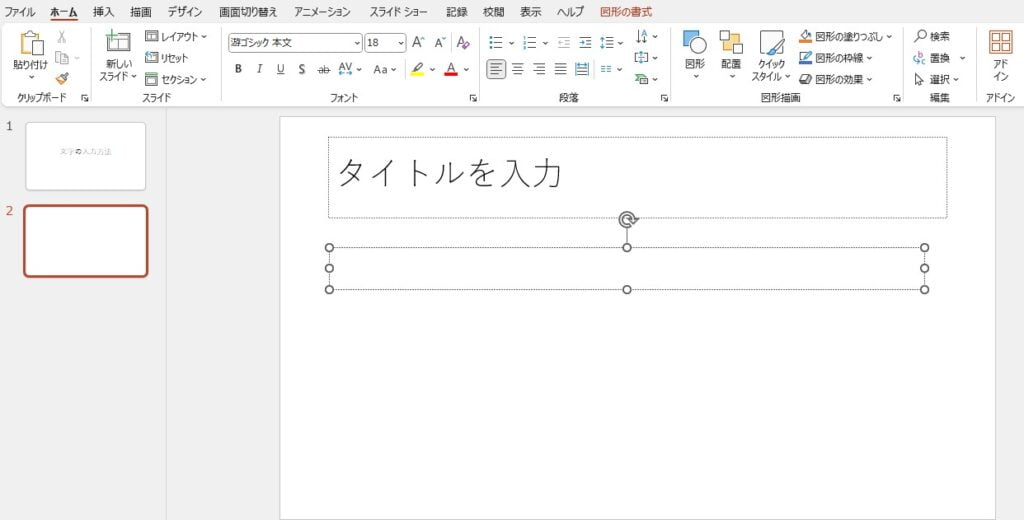This screenshot has width=1024, height=520.
Task: Select slide 2 thumbnail
Action: (x=86, y=241)
